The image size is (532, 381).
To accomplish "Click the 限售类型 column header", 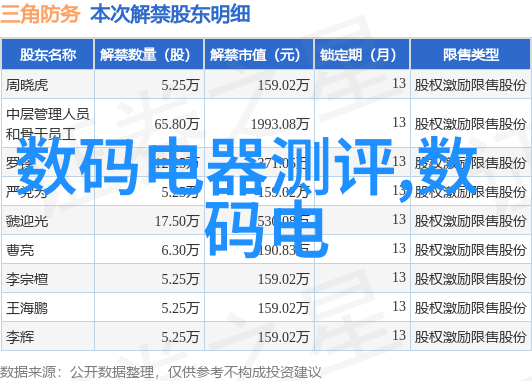I will (x=470, y=55).
